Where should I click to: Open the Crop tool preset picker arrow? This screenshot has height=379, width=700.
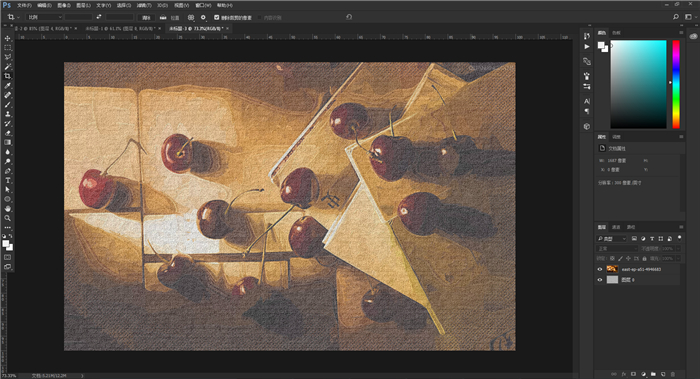(x=18, y=17)
